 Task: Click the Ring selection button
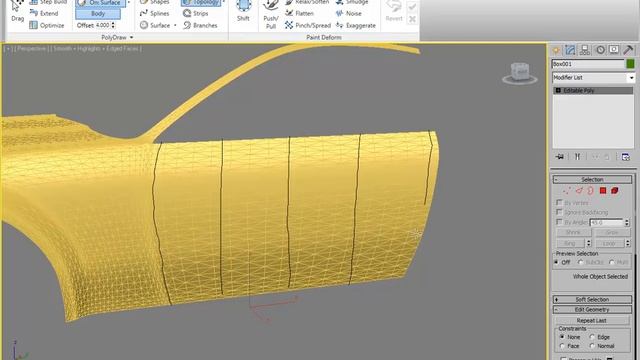tap(570, 244)
